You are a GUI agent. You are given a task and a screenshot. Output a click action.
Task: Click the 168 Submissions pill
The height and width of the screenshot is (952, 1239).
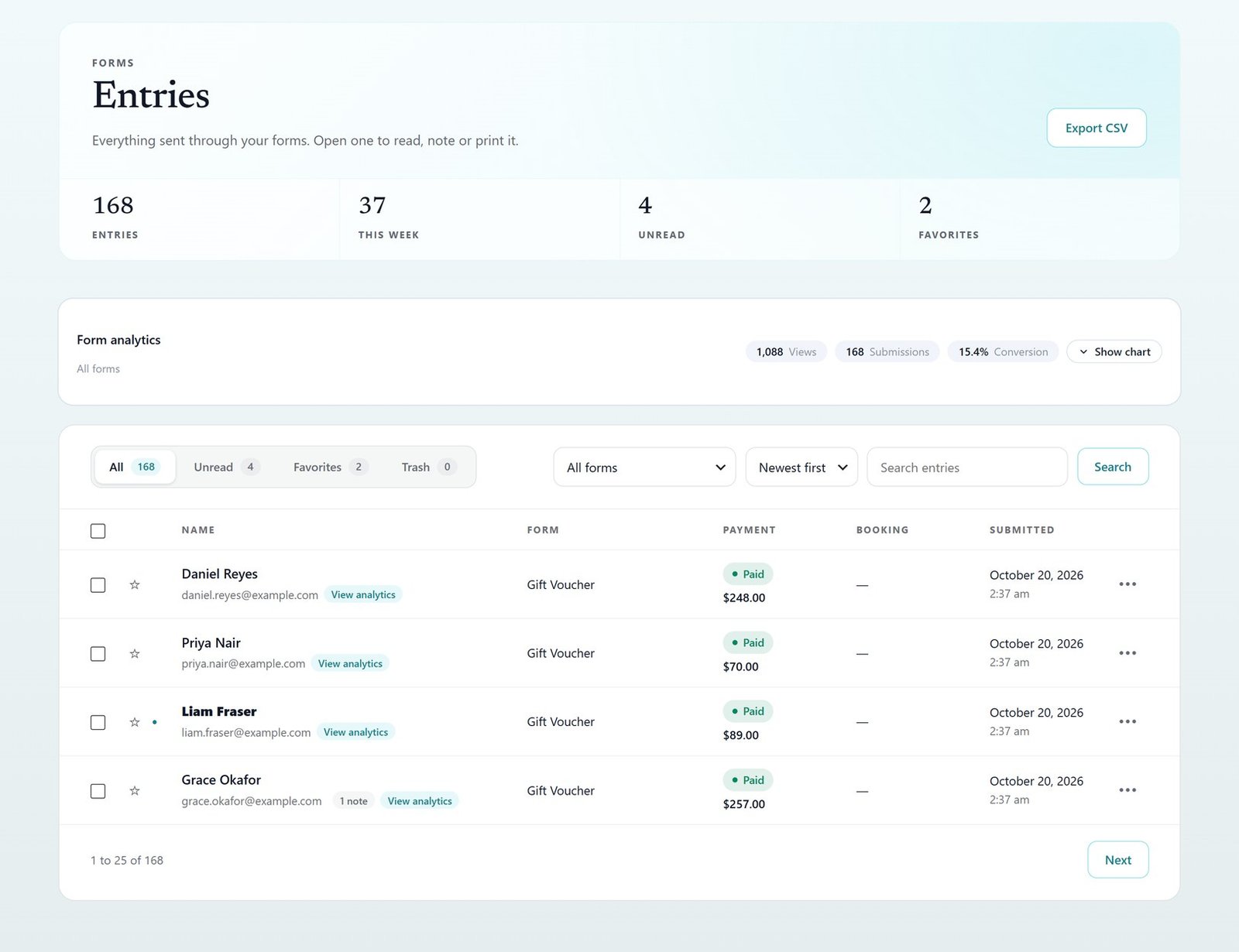tap(887, 351)
